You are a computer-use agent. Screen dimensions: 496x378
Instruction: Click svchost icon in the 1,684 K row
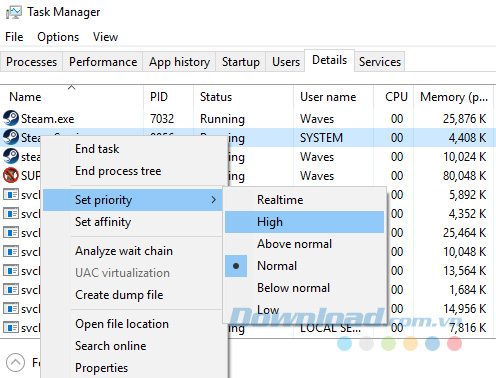[11, 289]
